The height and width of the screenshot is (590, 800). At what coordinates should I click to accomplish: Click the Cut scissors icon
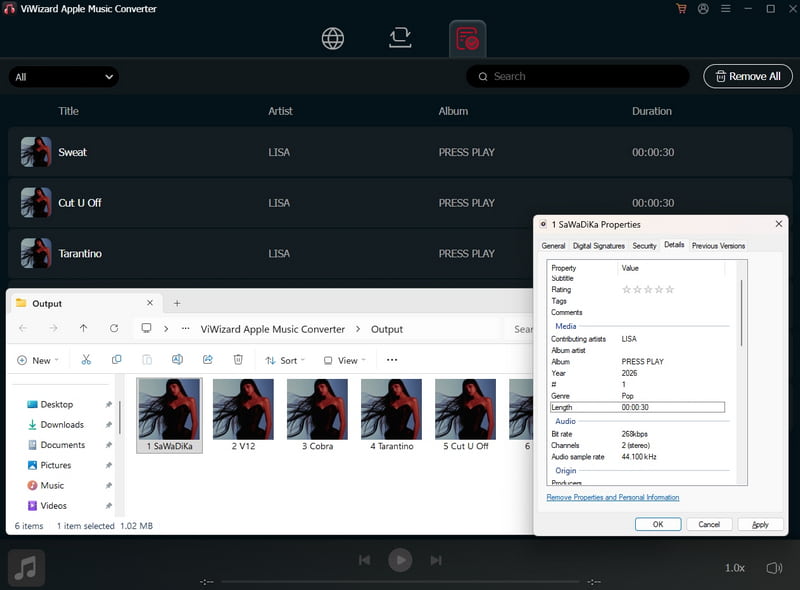[x=86, y=360]
